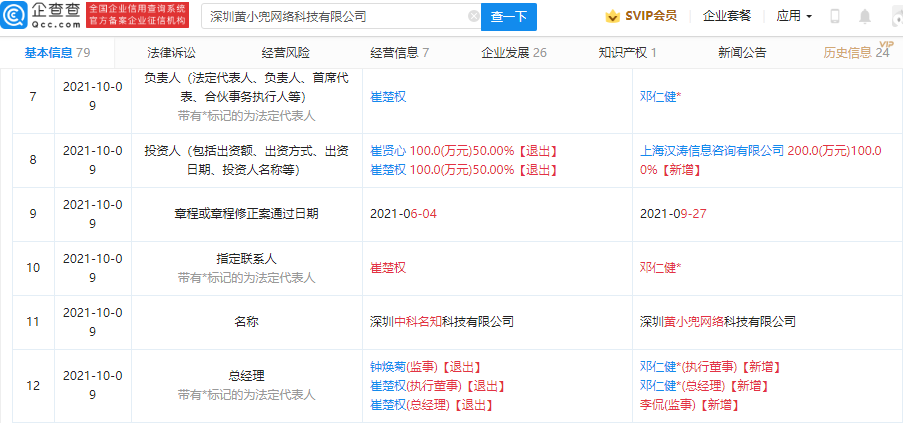
Task: Switch to 历史信息 tab
Action: point(856,53)
